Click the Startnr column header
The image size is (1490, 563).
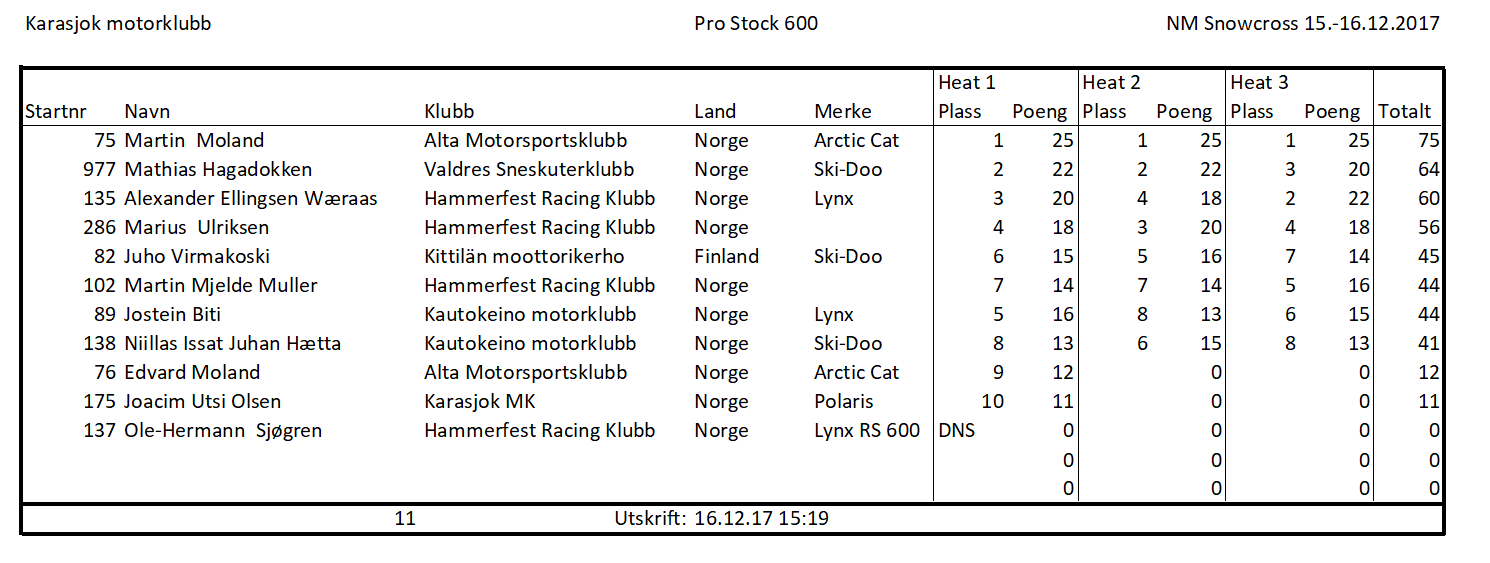[54, 112]
